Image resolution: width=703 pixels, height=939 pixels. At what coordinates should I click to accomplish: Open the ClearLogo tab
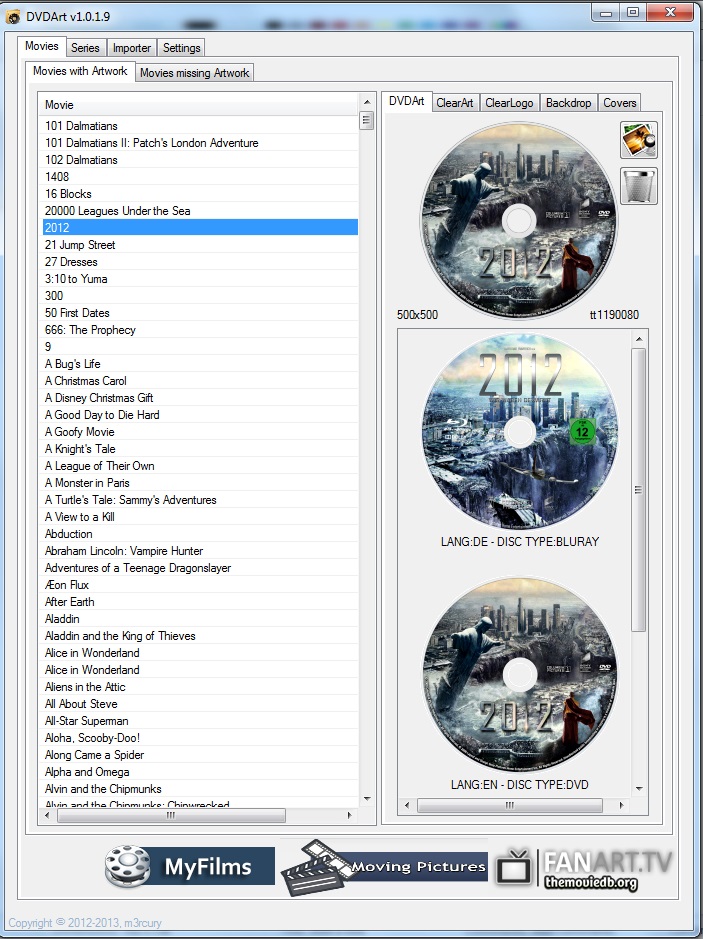[509, 103]
